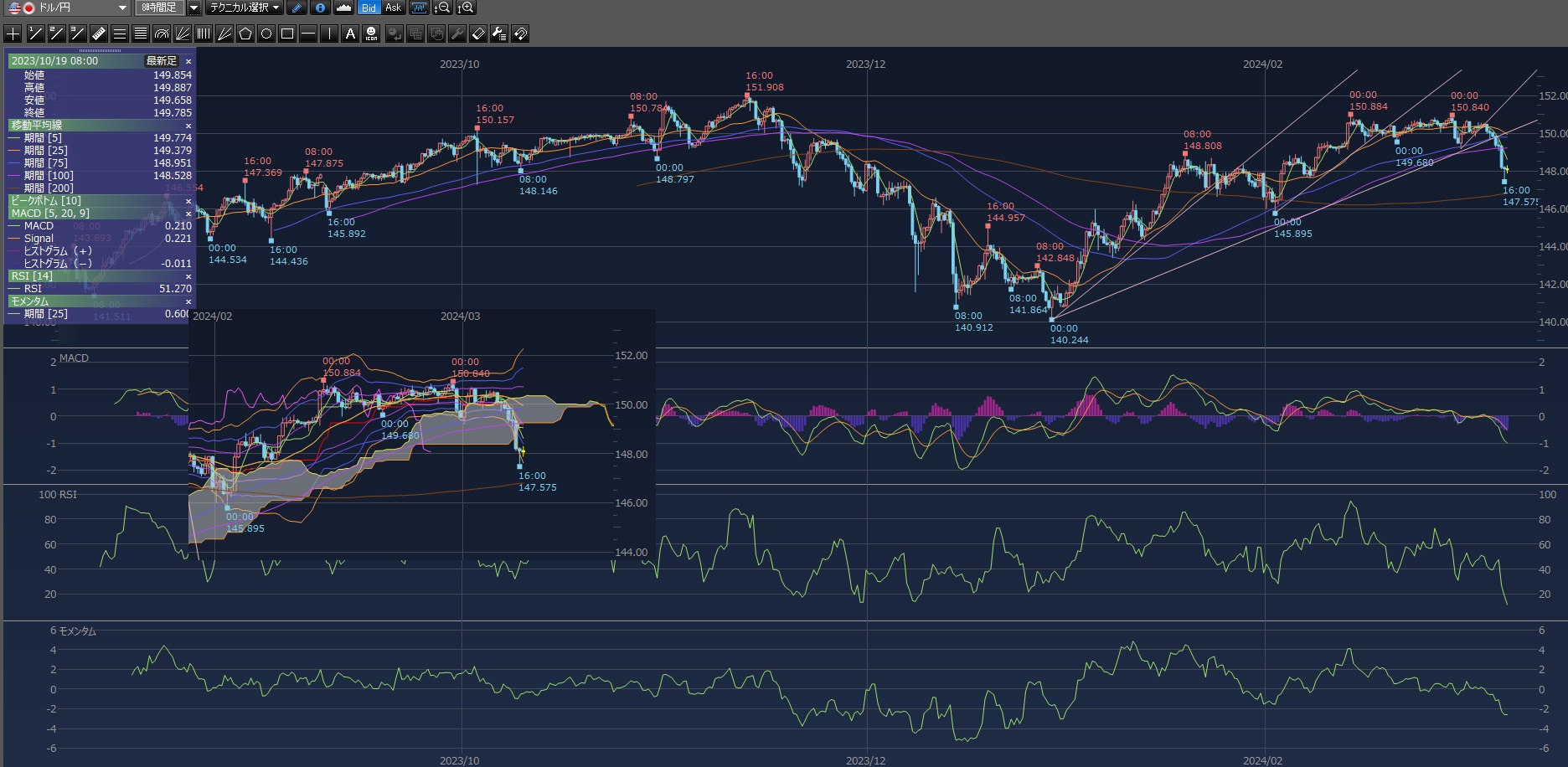Select the Fibonacci fan line tool
Screen dimensions: 1568x767
tap(183, 33)
